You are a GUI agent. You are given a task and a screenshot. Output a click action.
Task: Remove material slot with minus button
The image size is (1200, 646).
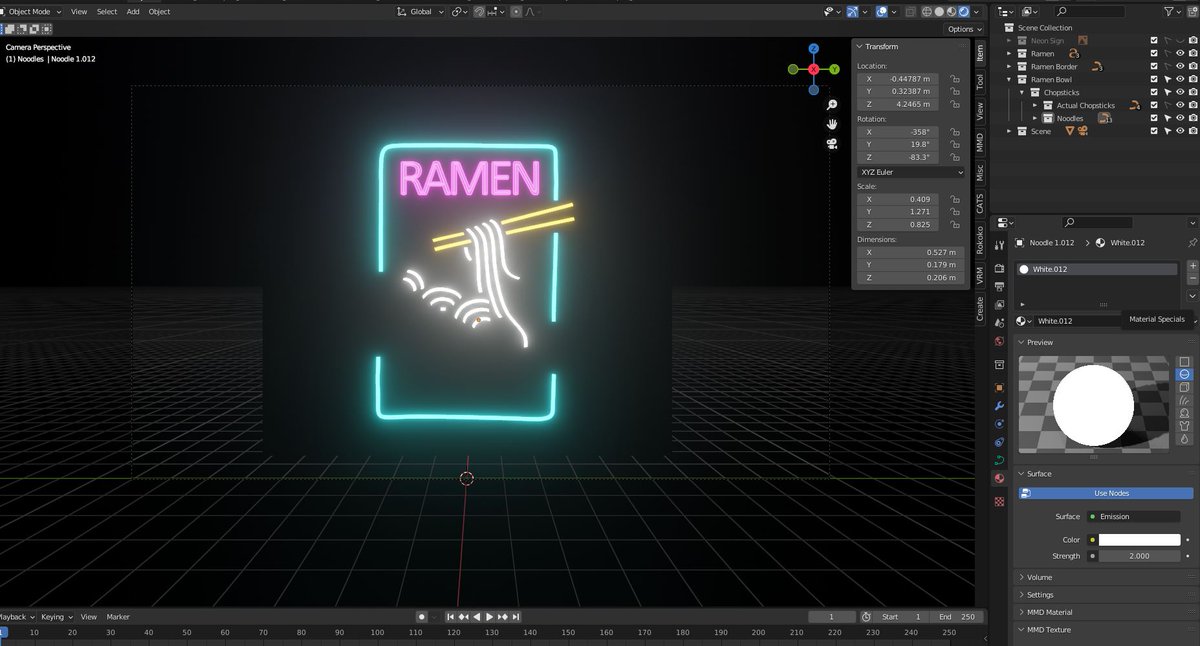[1192, 279]
